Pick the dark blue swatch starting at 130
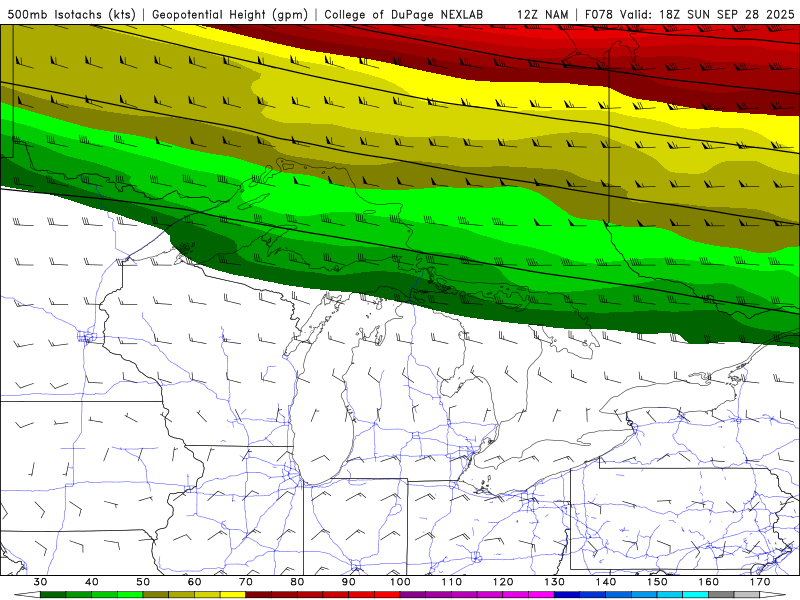The image size is (800, 600). 567,594
